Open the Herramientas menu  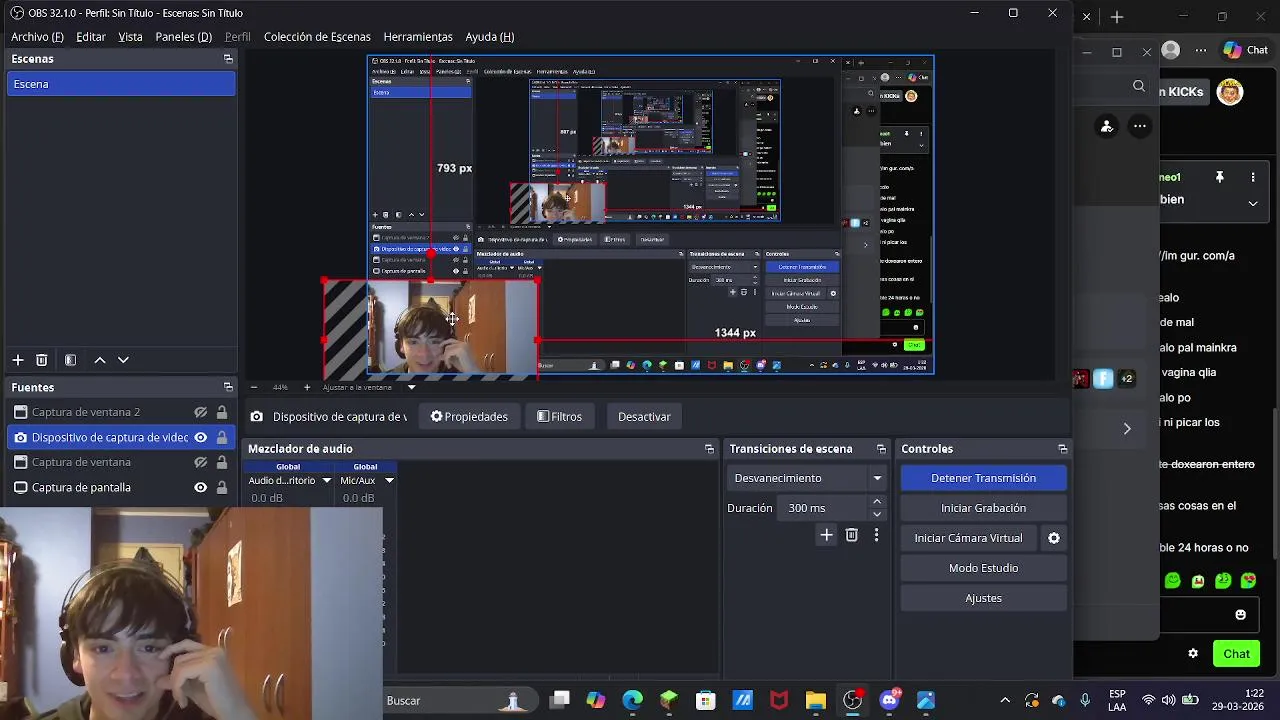pos(418,37)
